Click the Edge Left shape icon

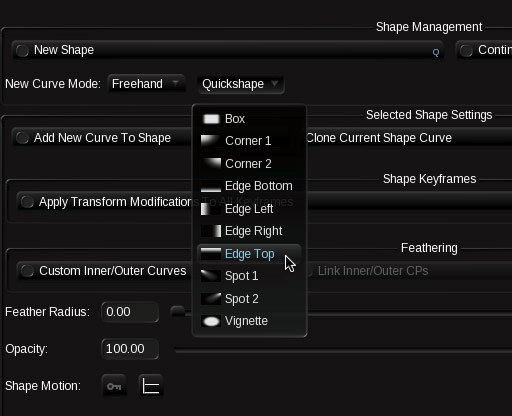(x=211, y=209)
